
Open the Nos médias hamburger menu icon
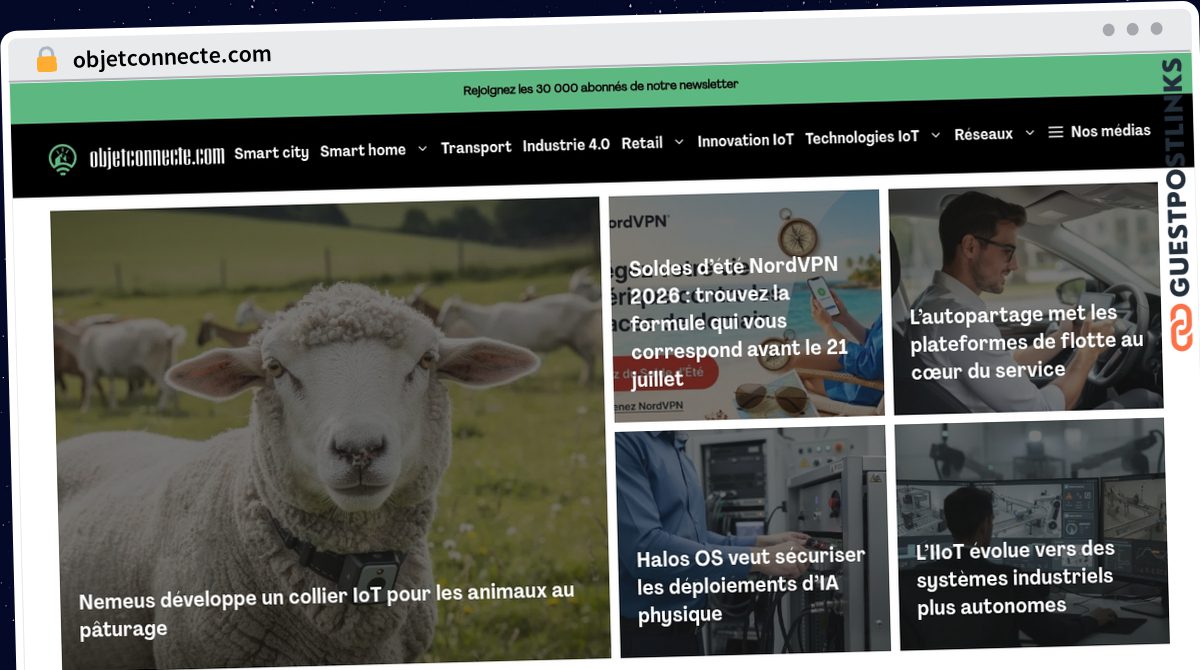click(1056, 132)
